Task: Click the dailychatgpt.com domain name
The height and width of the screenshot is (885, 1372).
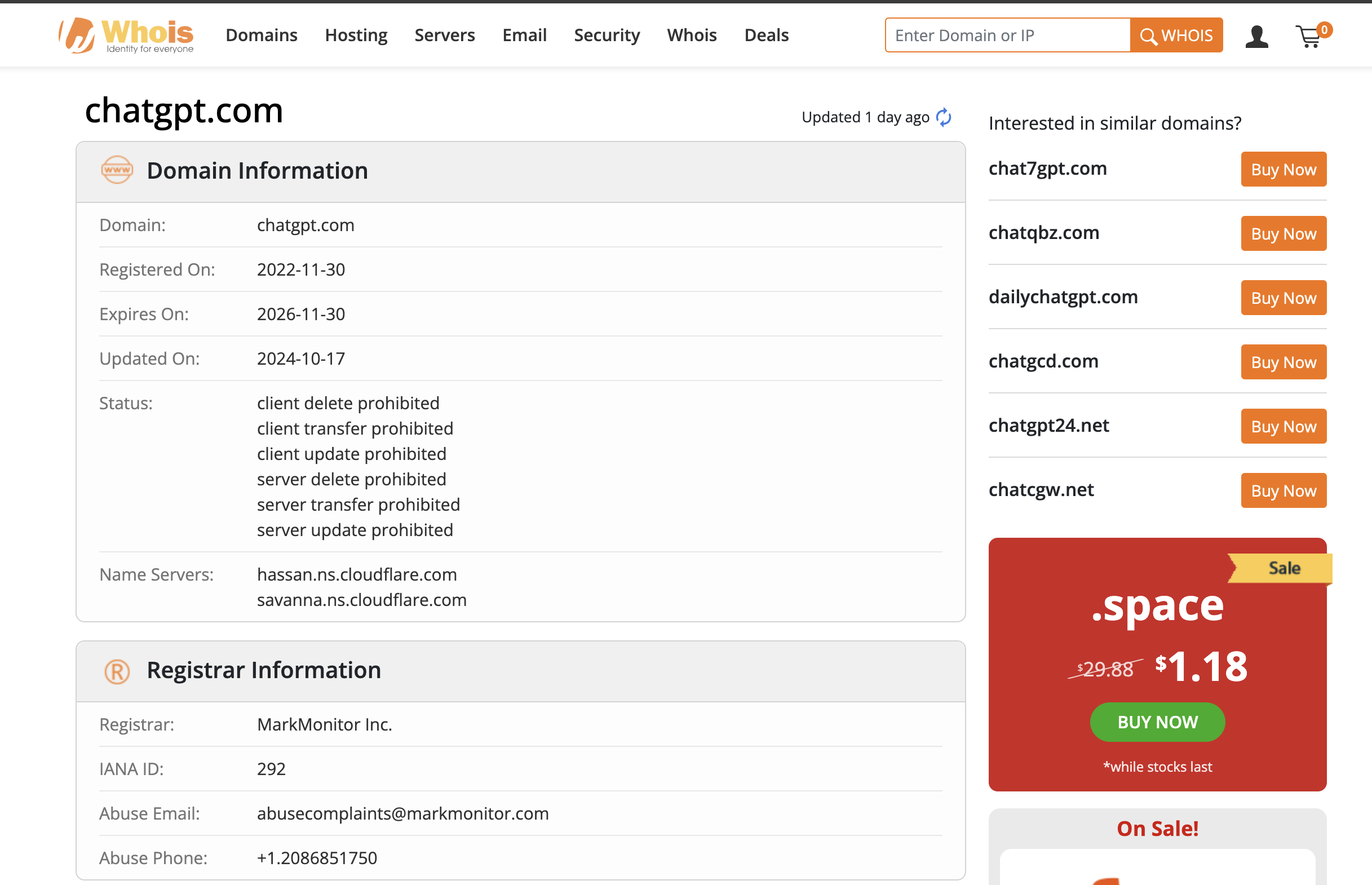Action: [x=1063, y=297]
